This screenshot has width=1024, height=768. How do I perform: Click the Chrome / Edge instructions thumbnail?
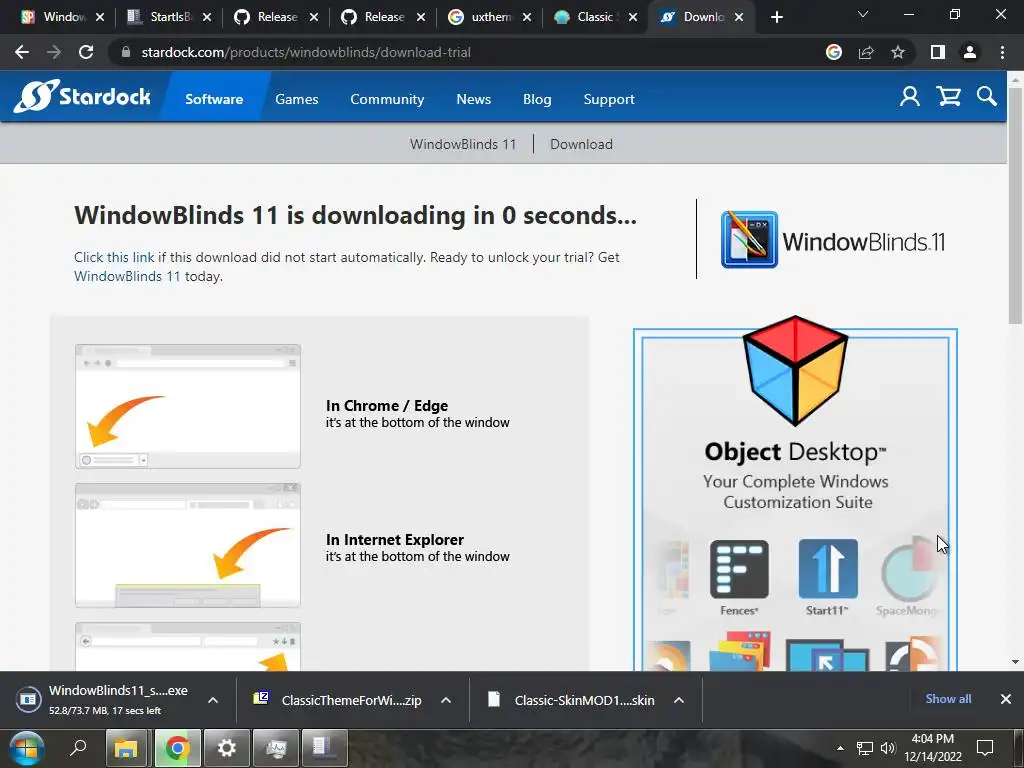click(188, 406)
